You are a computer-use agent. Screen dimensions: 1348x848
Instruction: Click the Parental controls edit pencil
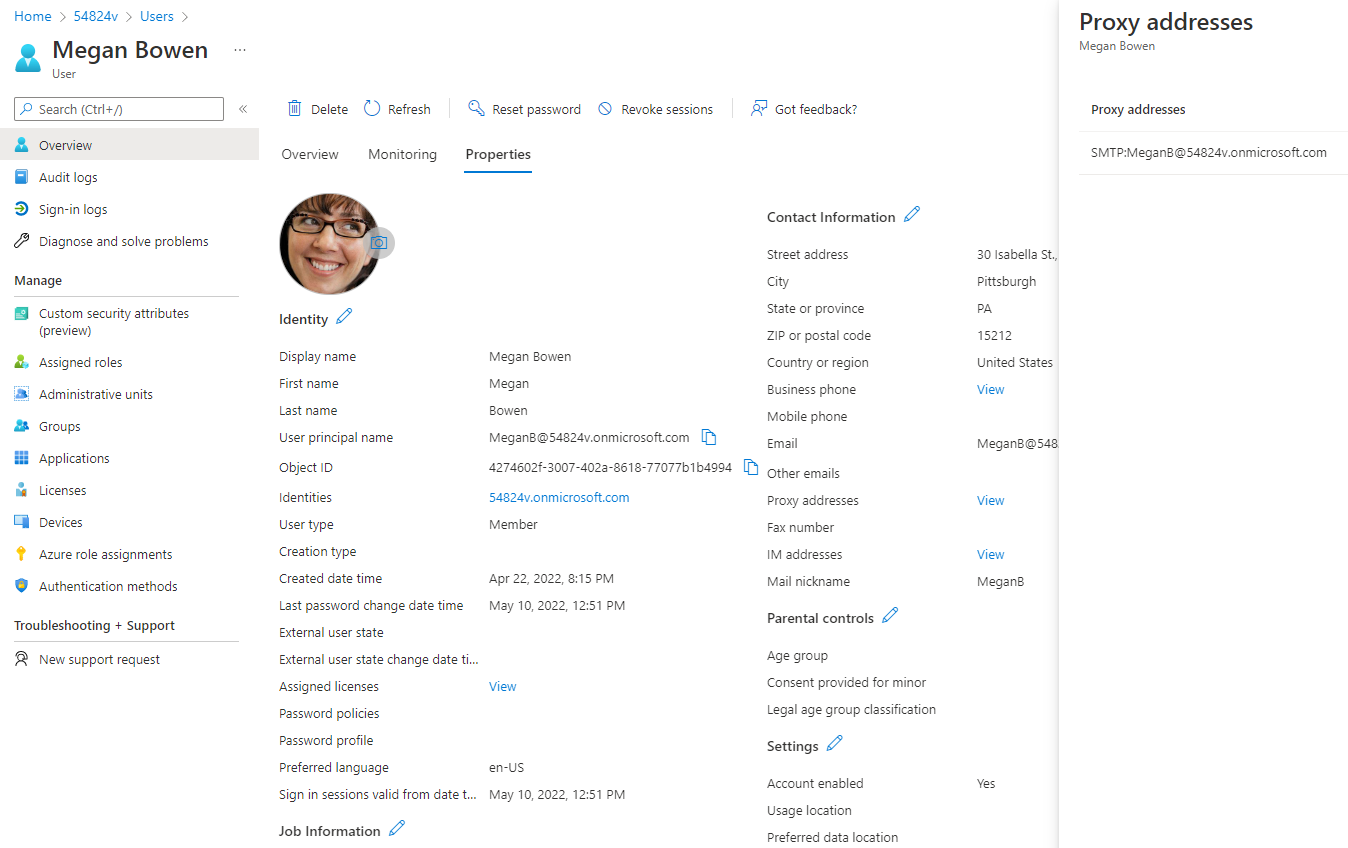pos(890,616)
